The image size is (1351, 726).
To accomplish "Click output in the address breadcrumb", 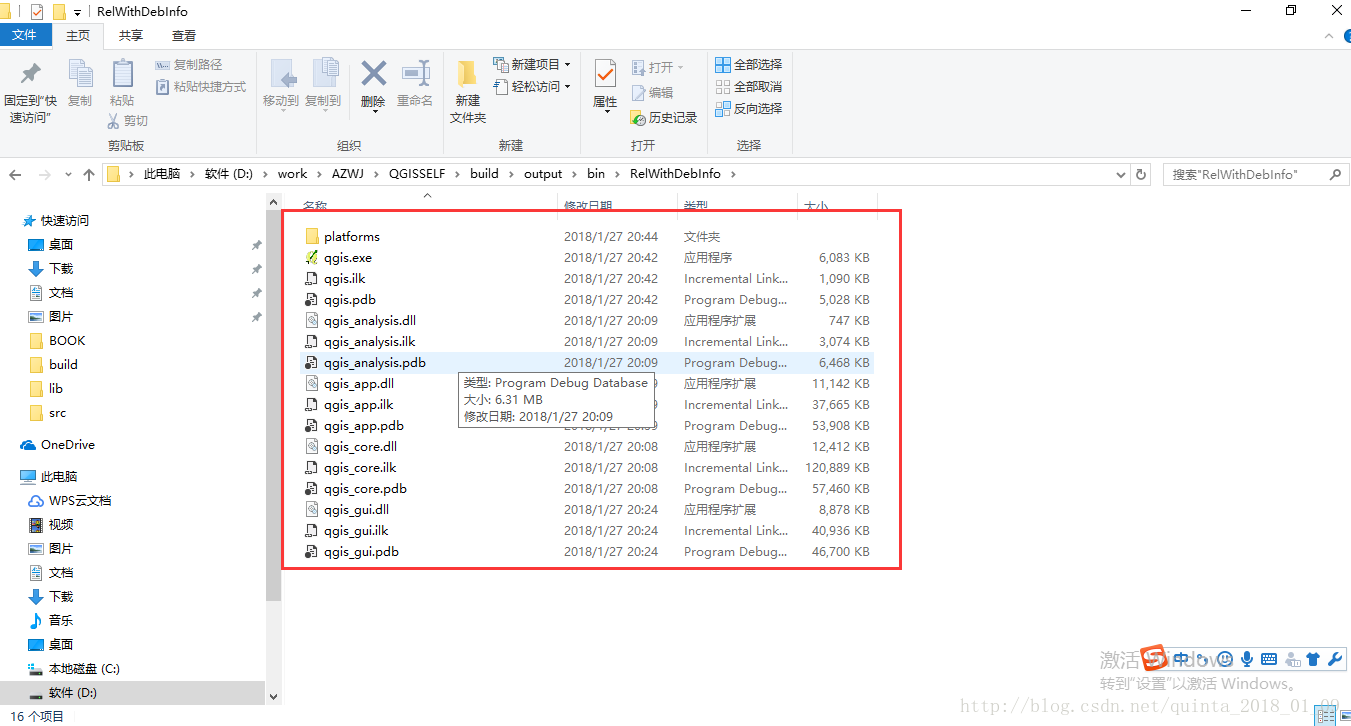I will 543,174.
